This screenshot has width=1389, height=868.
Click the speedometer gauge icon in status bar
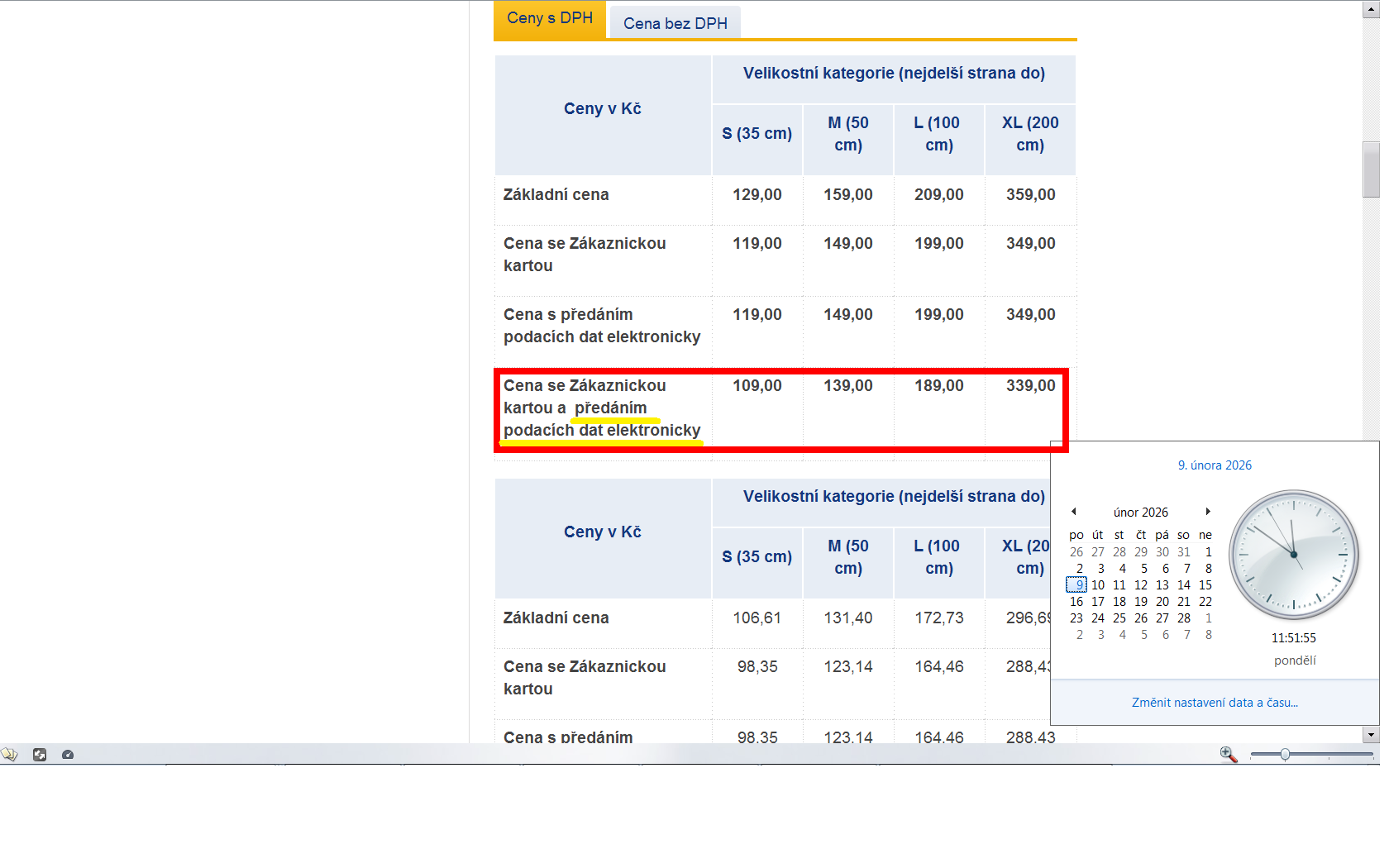pos(68,754)
